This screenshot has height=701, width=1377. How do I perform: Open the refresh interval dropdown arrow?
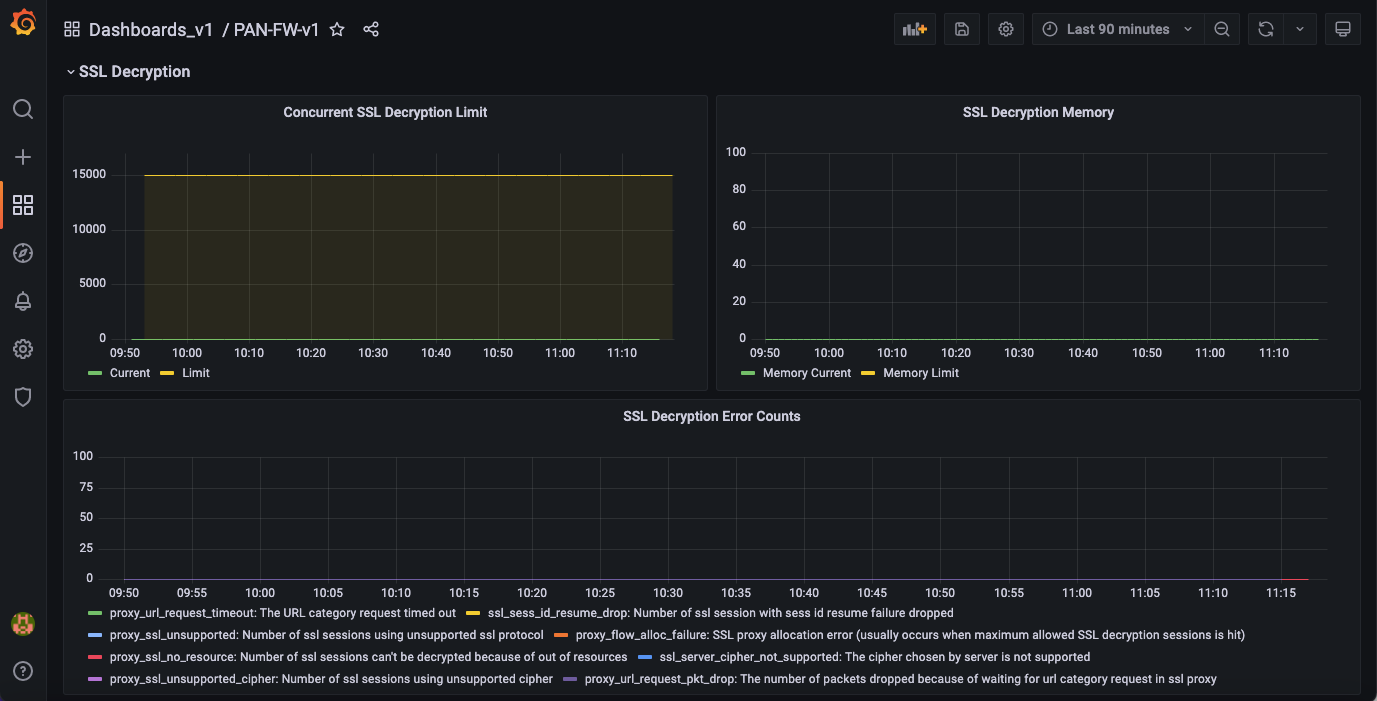(1300, 29)
